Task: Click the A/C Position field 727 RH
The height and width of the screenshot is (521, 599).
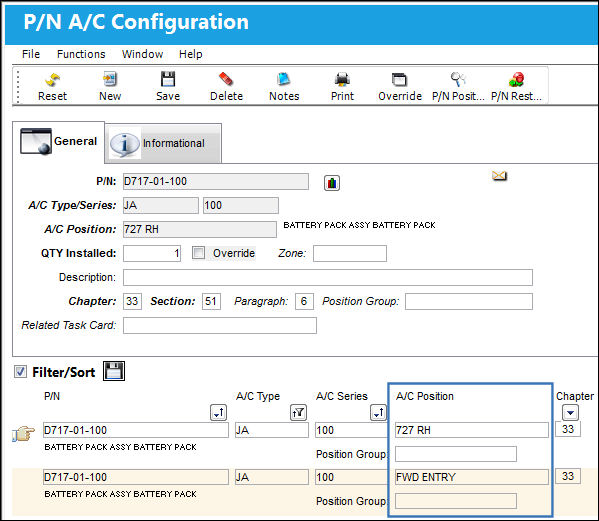Action: (200, 229)
